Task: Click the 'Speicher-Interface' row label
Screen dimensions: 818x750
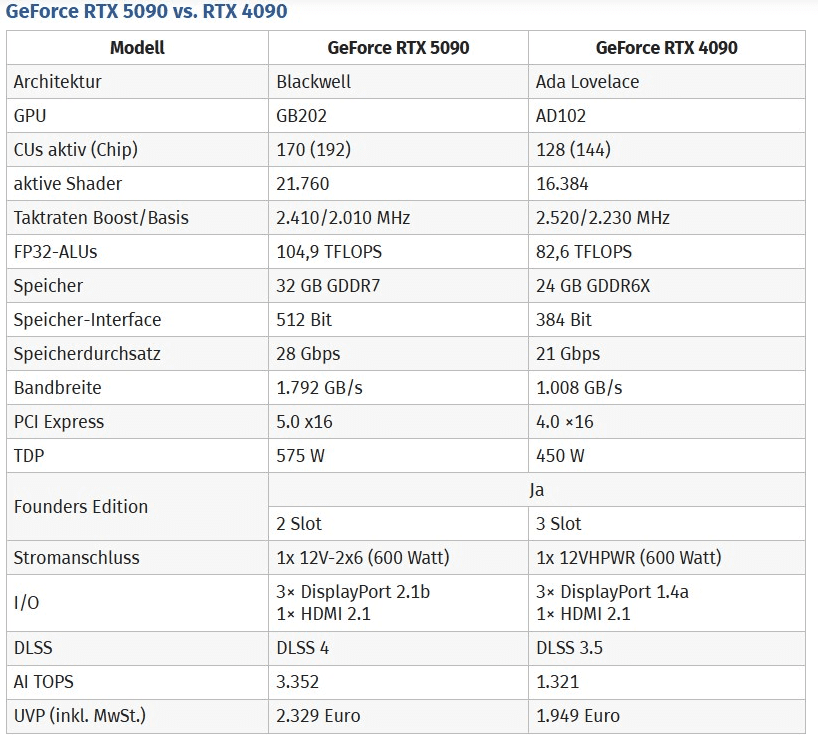Action: coord(87,319)
